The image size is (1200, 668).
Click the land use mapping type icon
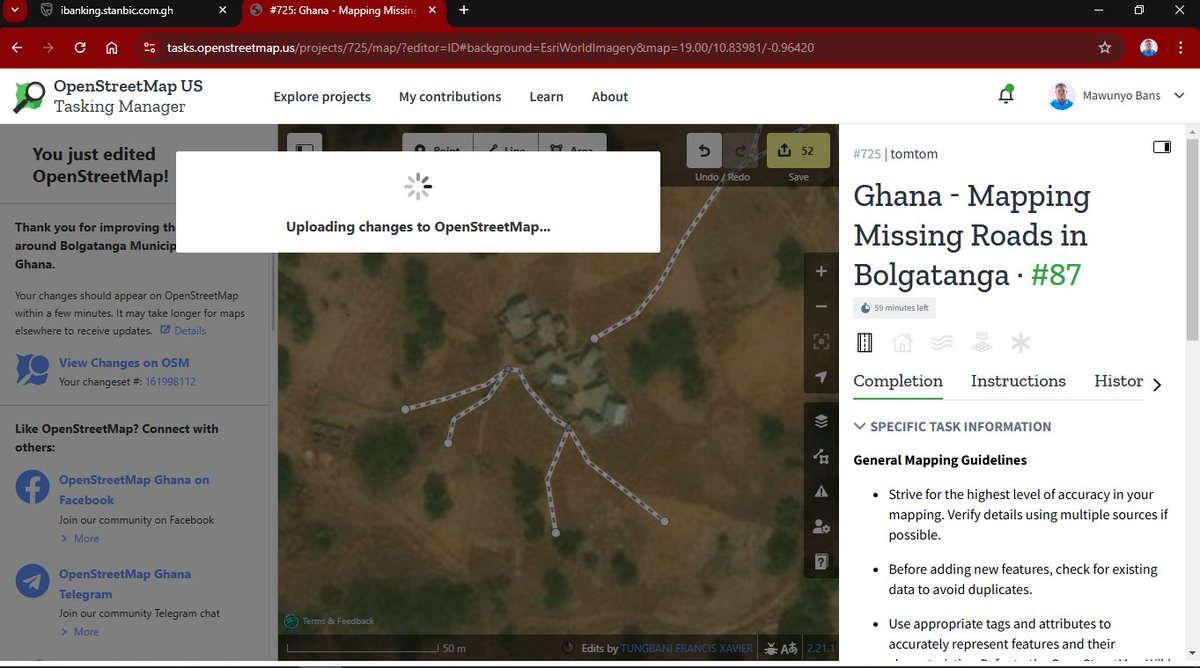(x=981, y=343)
